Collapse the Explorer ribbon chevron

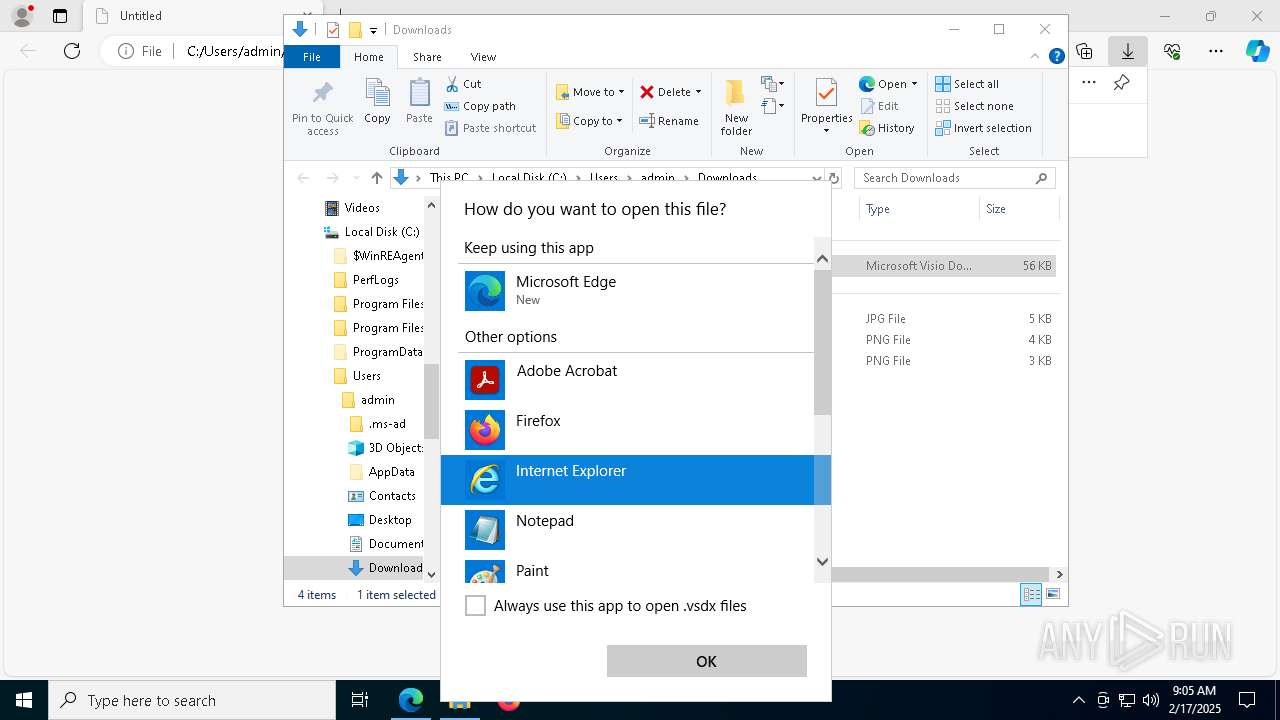(x=1035, y=57)
